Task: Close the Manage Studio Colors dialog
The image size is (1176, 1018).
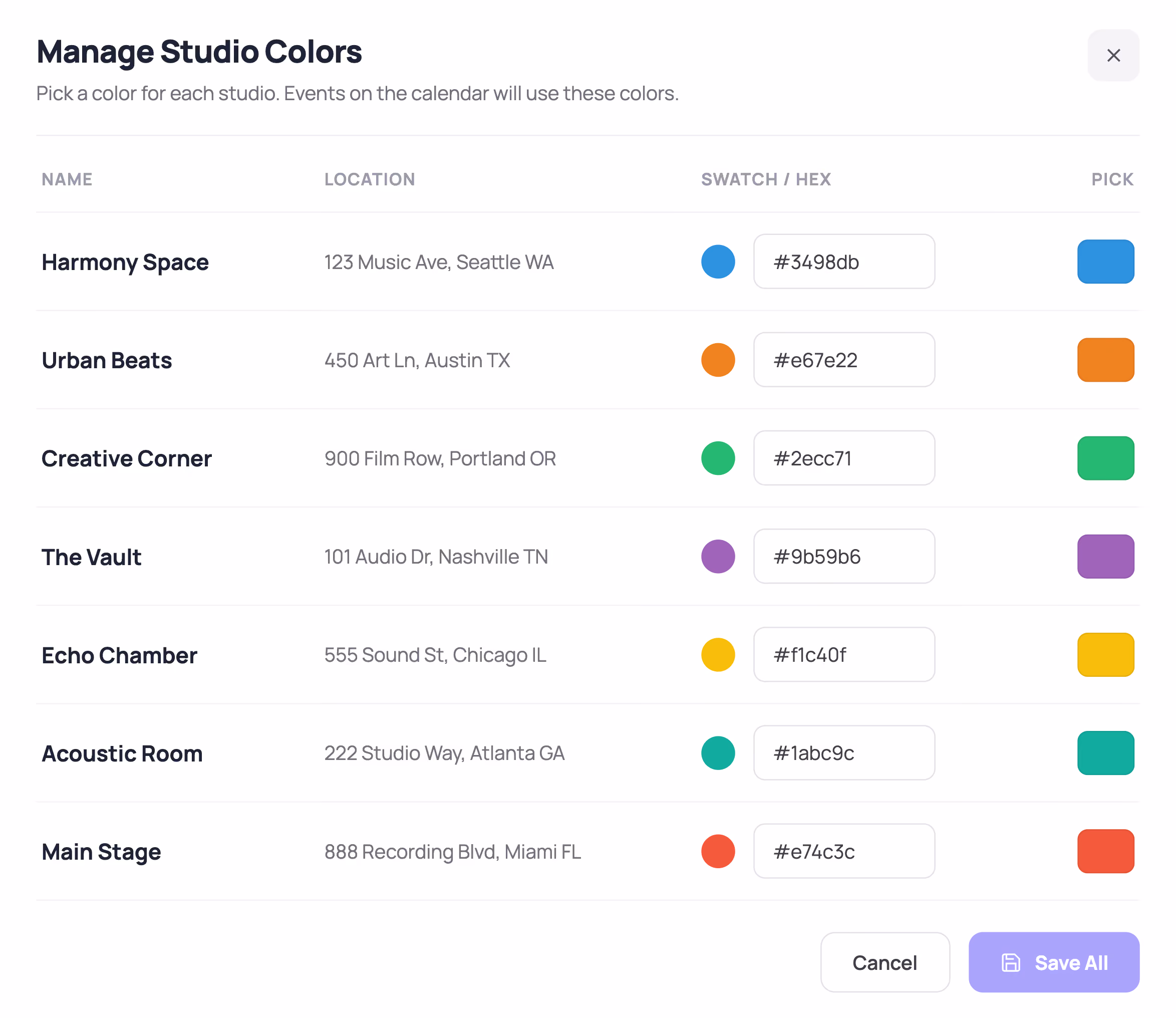Action: click(1113, 55)
